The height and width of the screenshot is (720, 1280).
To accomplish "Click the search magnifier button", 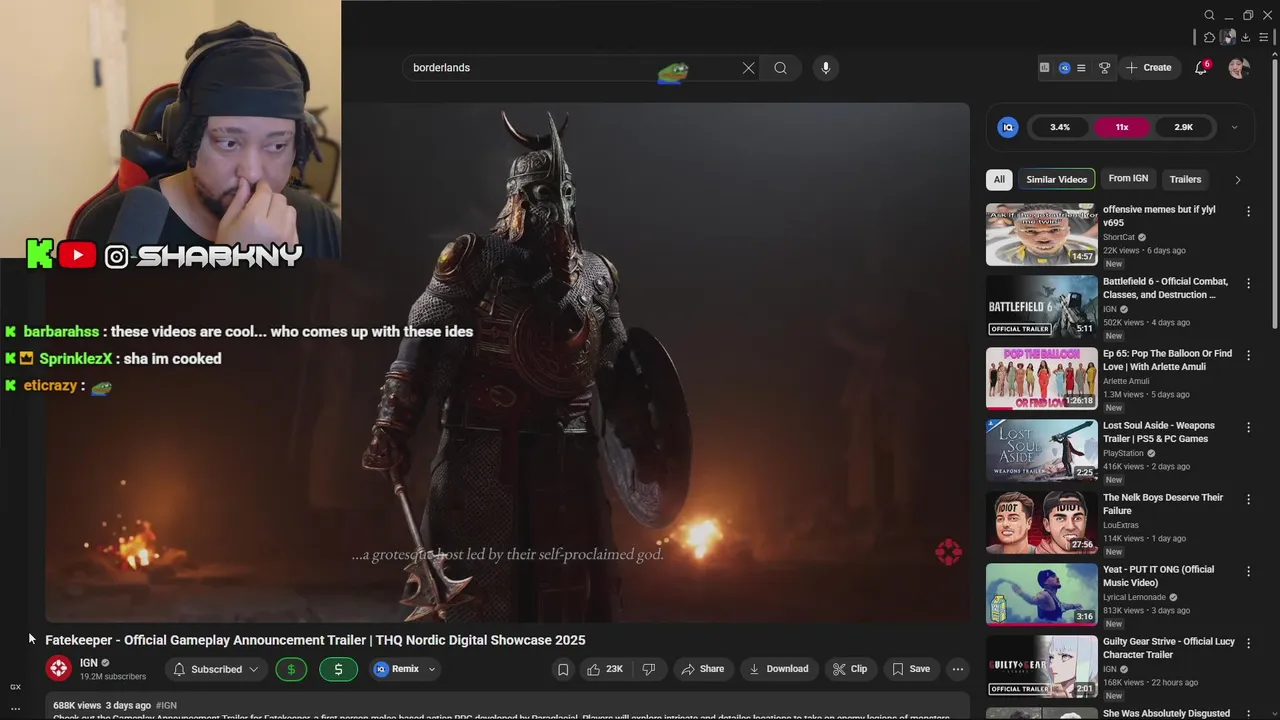I will pyautogui.click(x=780, y=68).
